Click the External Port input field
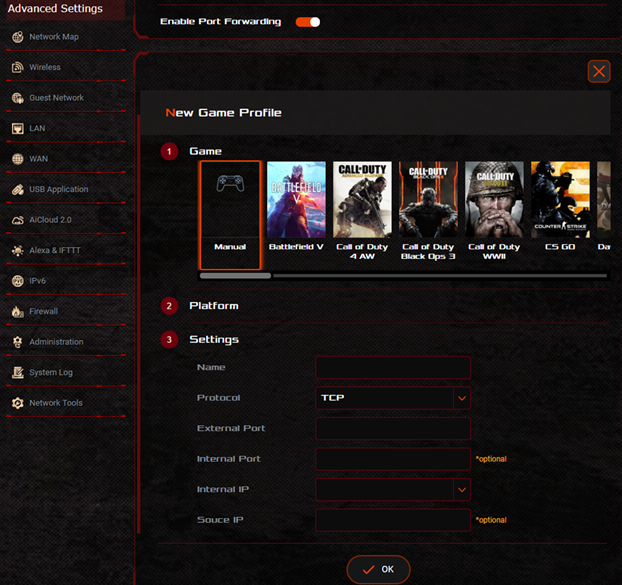This screenshot has width=622, height=585. [x=393, y=428]
